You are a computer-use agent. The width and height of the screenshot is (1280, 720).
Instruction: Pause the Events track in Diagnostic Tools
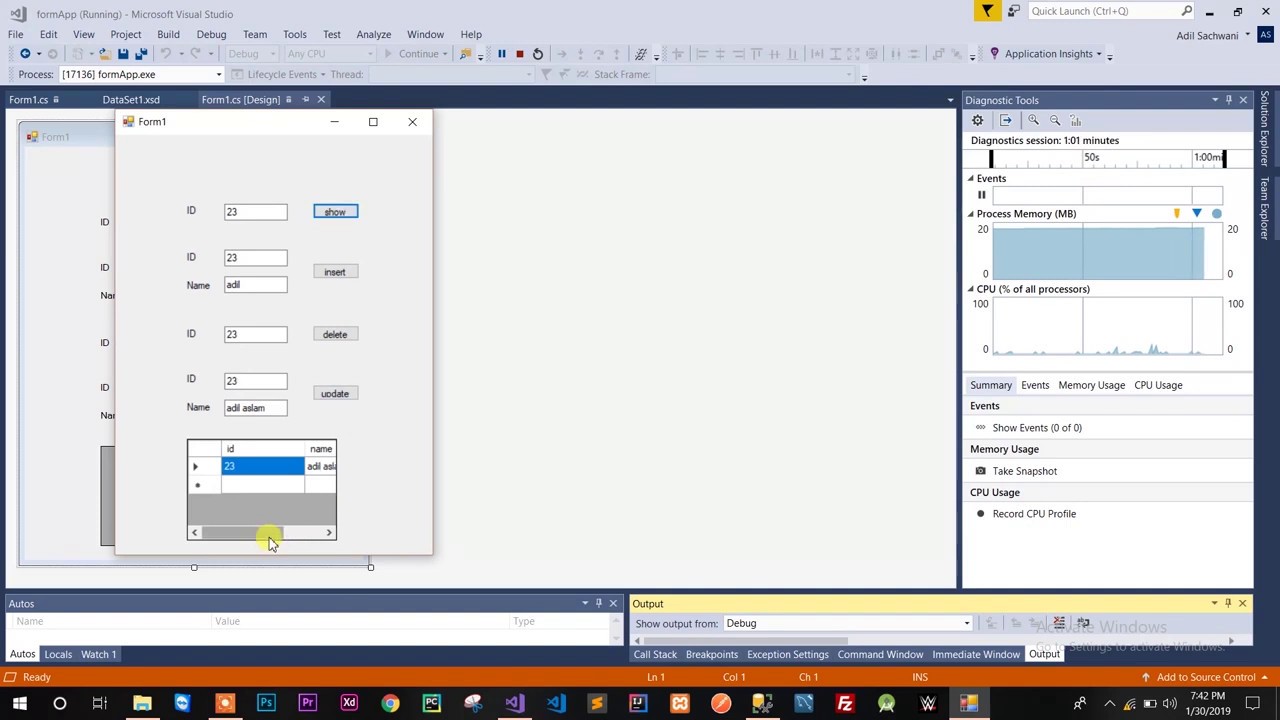pos(981,195)
